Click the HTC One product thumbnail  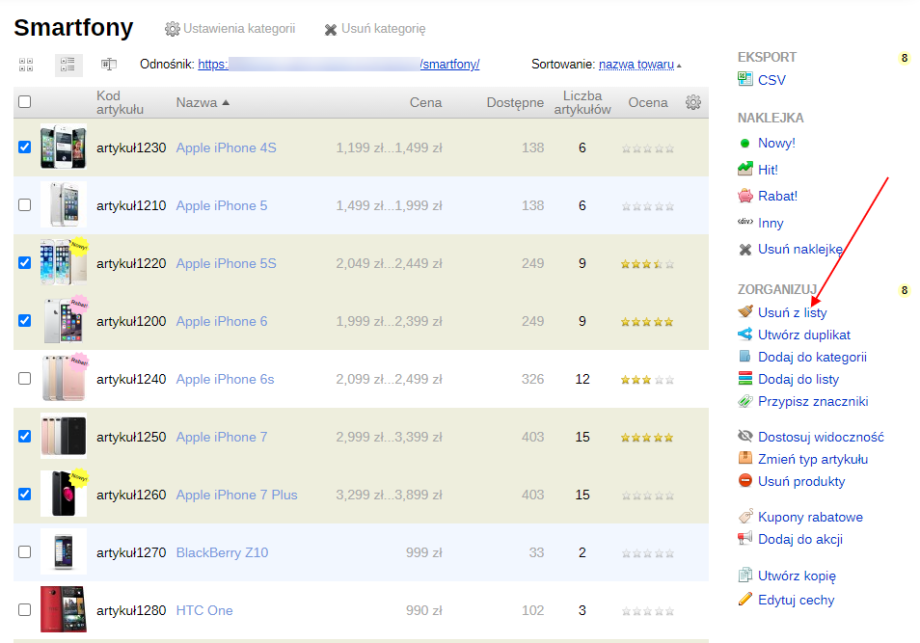[x=63, y=609]
